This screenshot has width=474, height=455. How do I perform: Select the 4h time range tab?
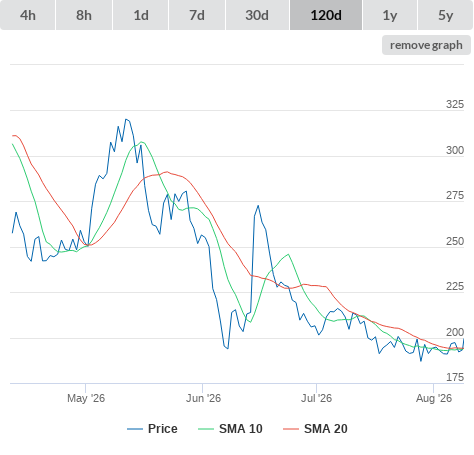(28, 15)
